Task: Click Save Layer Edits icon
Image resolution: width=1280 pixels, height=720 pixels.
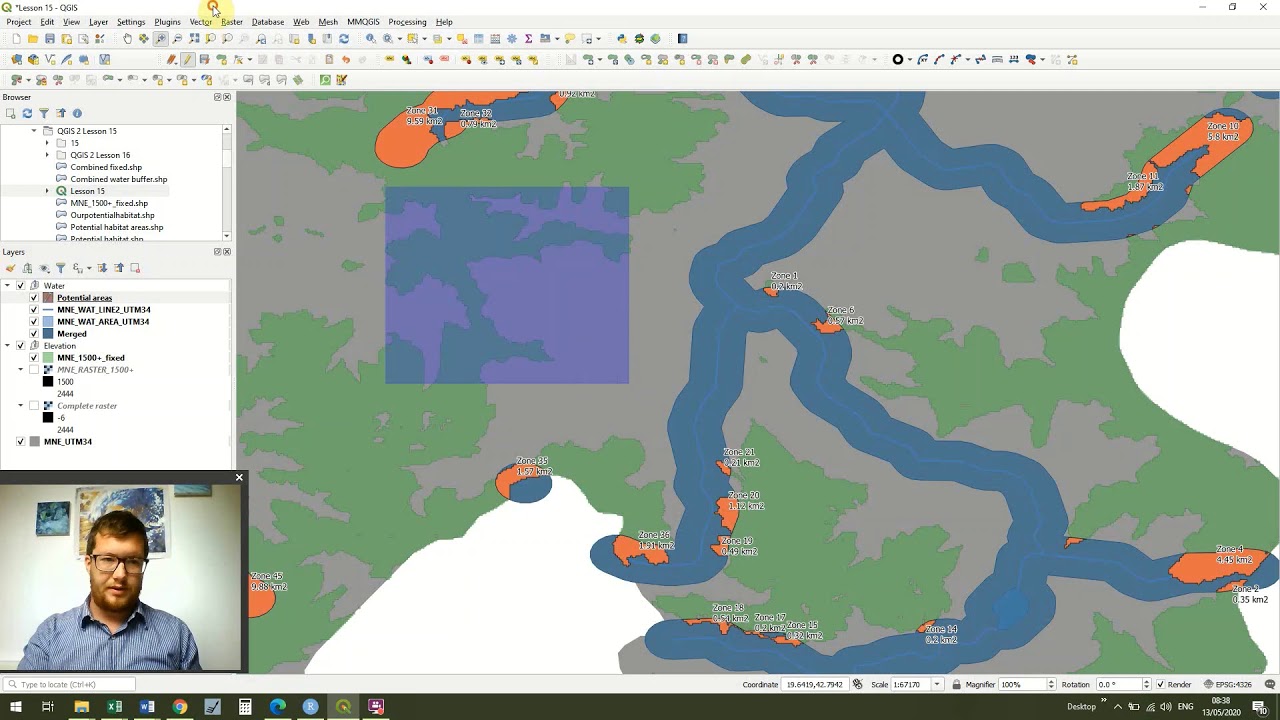Action: [x=204, y=60]
